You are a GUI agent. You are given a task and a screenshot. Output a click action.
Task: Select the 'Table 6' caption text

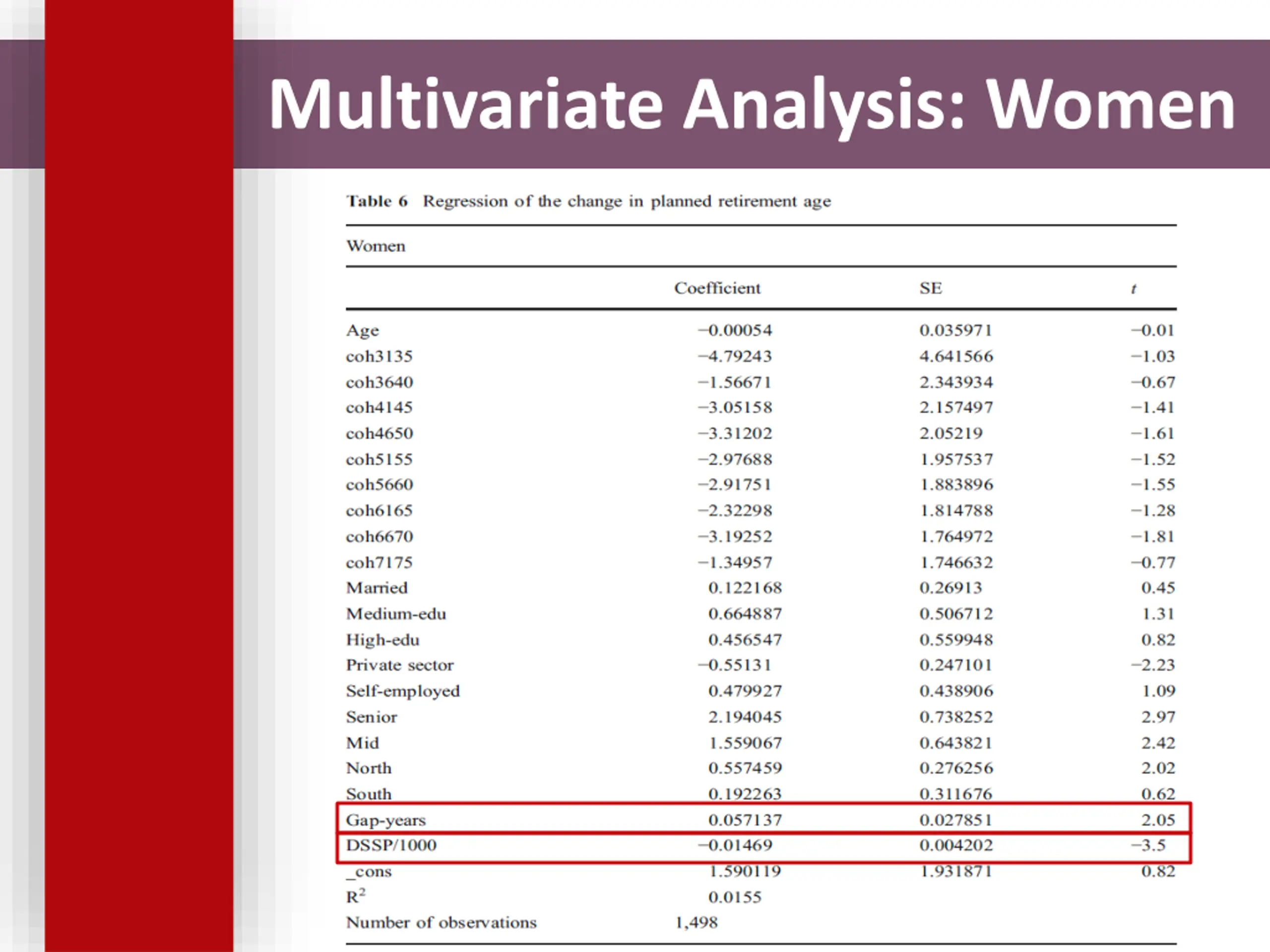coord(377,201)
